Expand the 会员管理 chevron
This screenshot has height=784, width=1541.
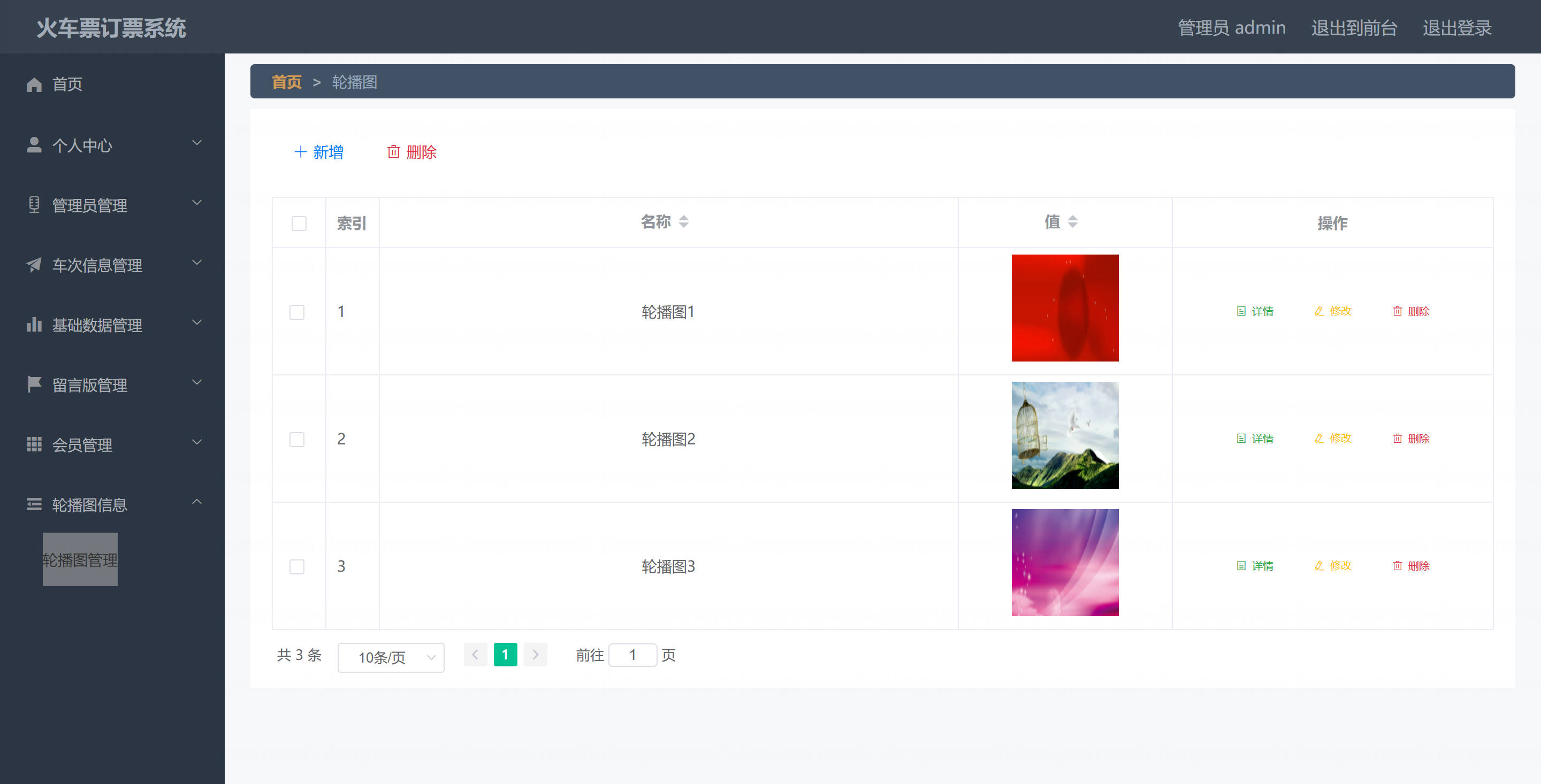(x=197, y=442)
